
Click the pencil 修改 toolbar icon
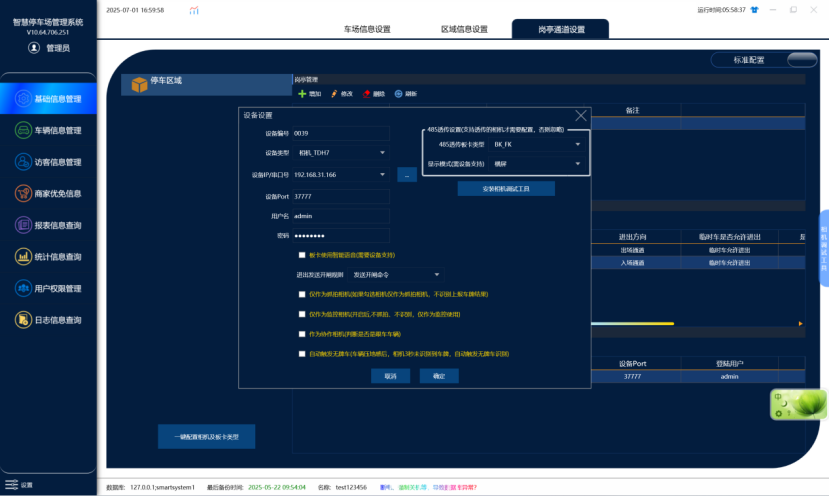334,94
